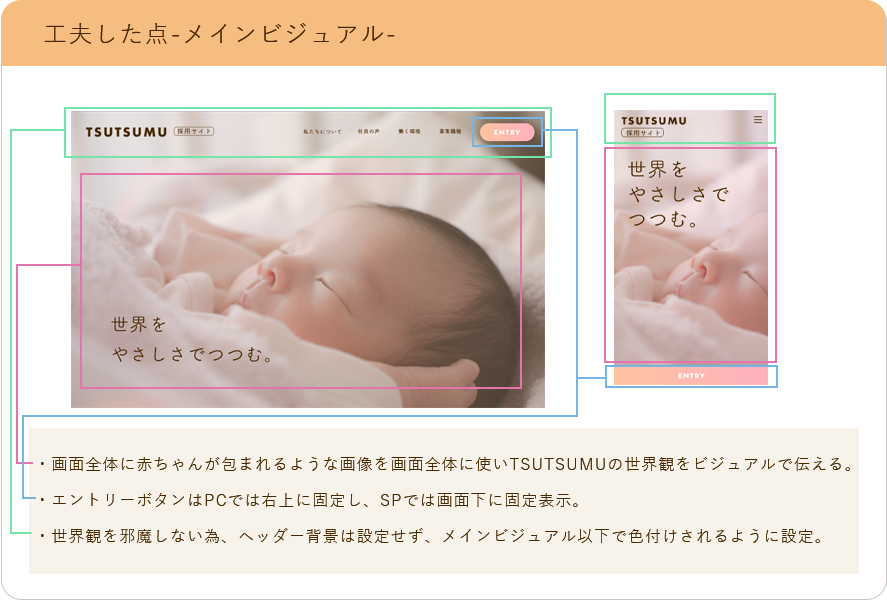Tap the ENTRY bar at mobile bottom
This screenshot has height=600, width=887.
pyautogui.click(x=691, y=376)
